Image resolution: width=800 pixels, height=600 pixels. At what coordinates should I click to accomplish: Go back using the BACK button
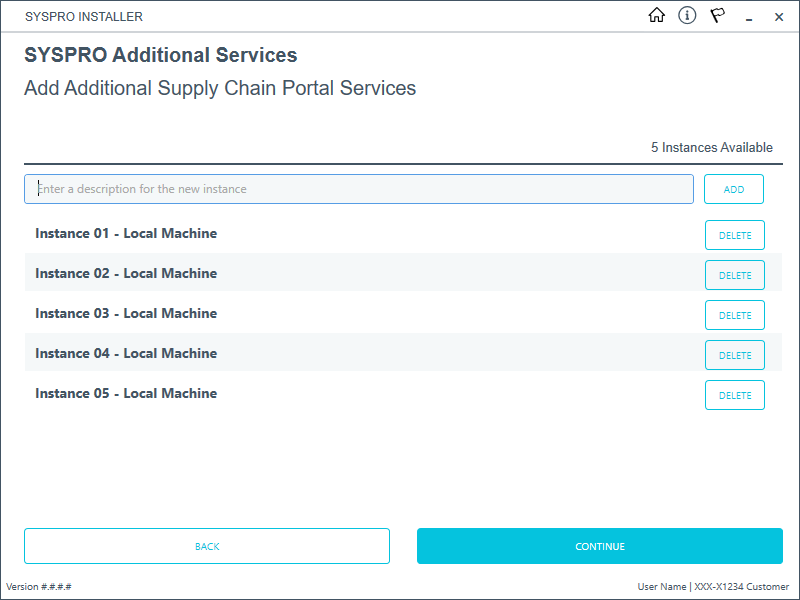pos(207,546)
